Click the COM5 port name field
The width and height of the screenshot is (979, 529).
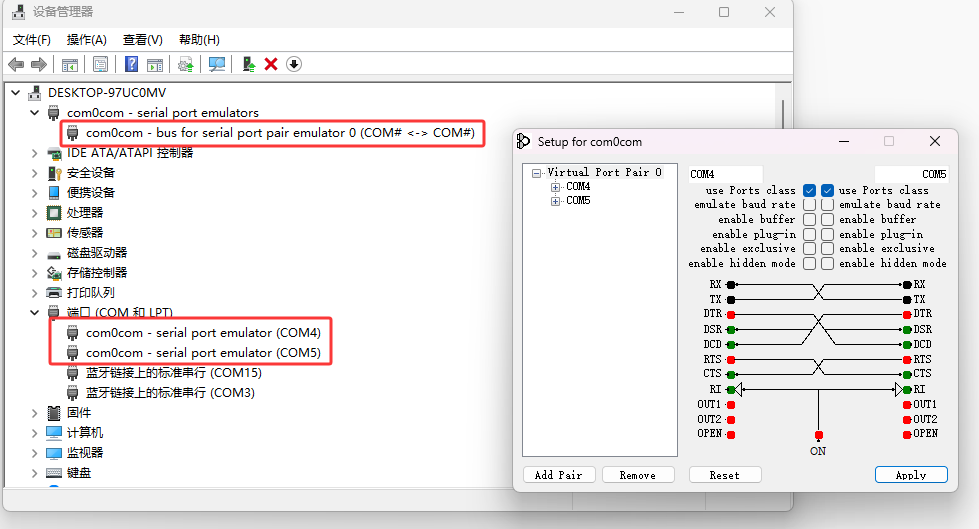click(911, 174)
